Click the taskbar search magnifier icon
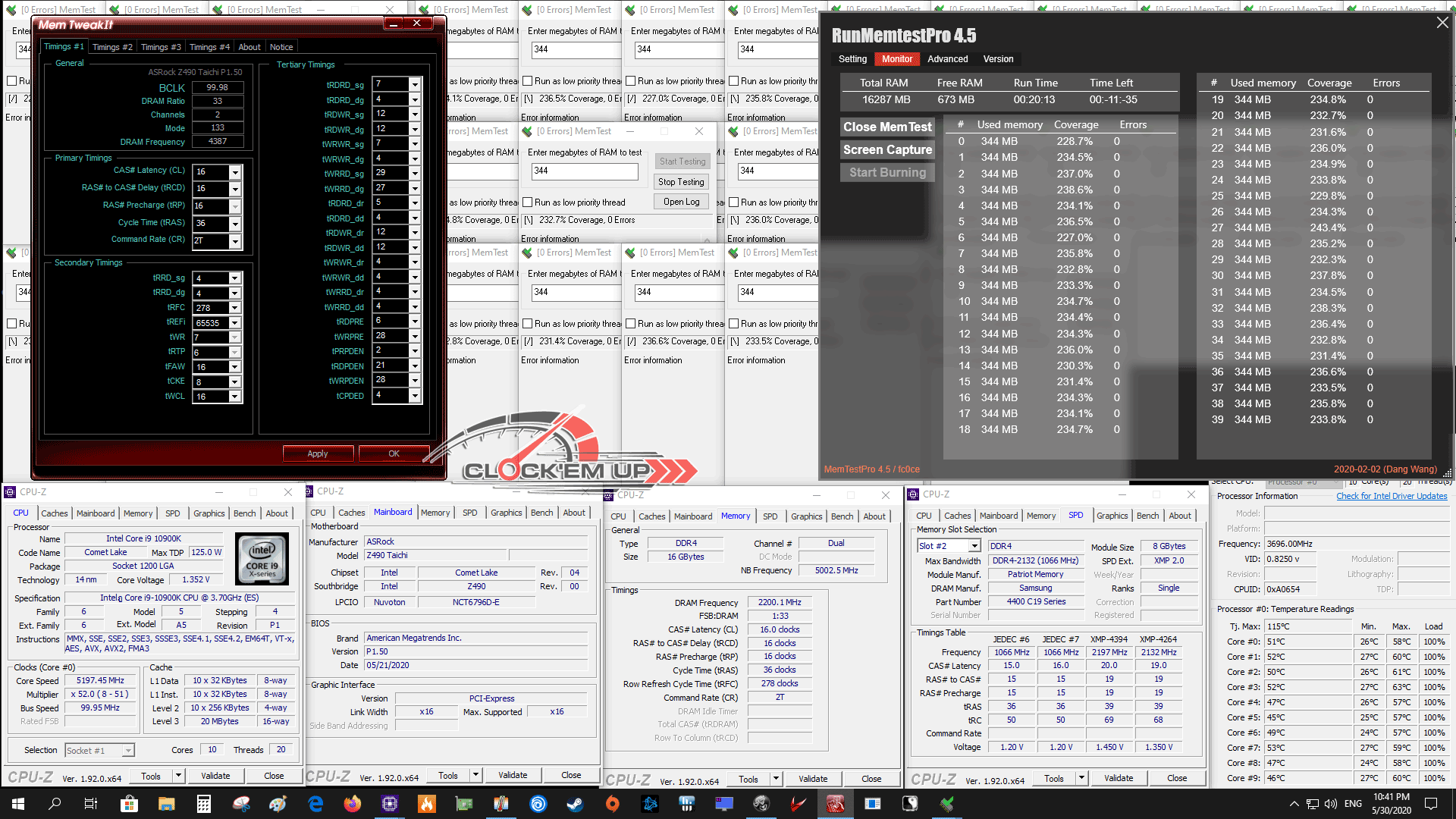The width and height of the screenshot is (1456, 819). 55,803
